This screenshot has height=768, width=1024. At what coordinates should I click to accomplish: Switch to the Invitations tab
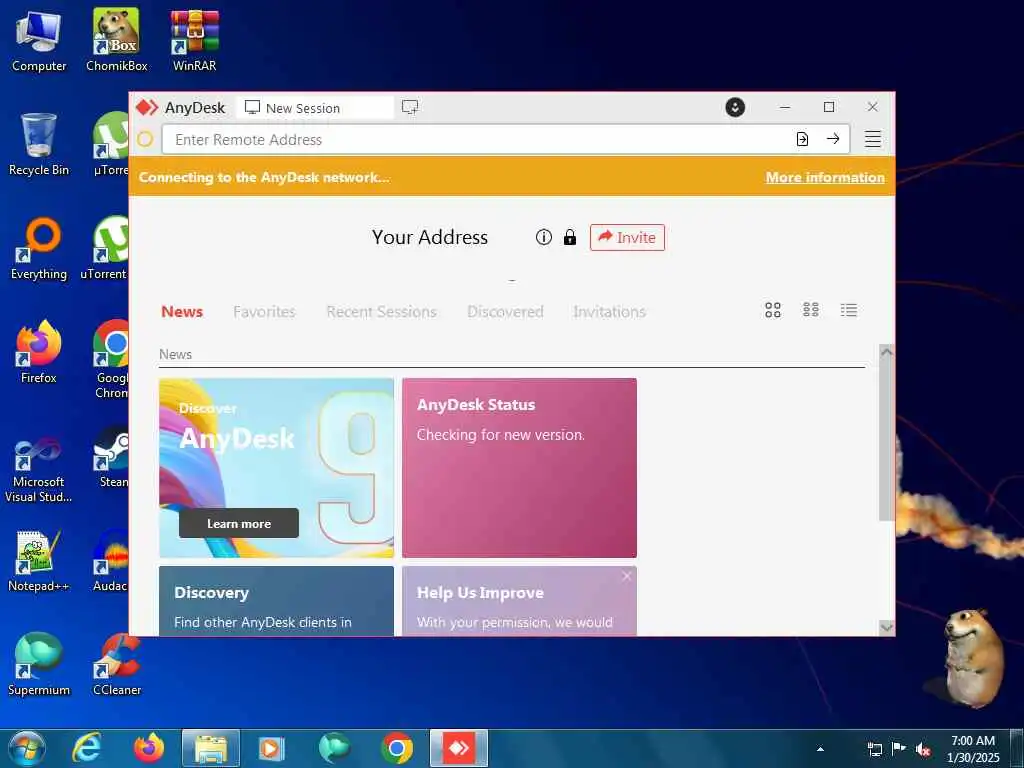click(x=609, y=312)
